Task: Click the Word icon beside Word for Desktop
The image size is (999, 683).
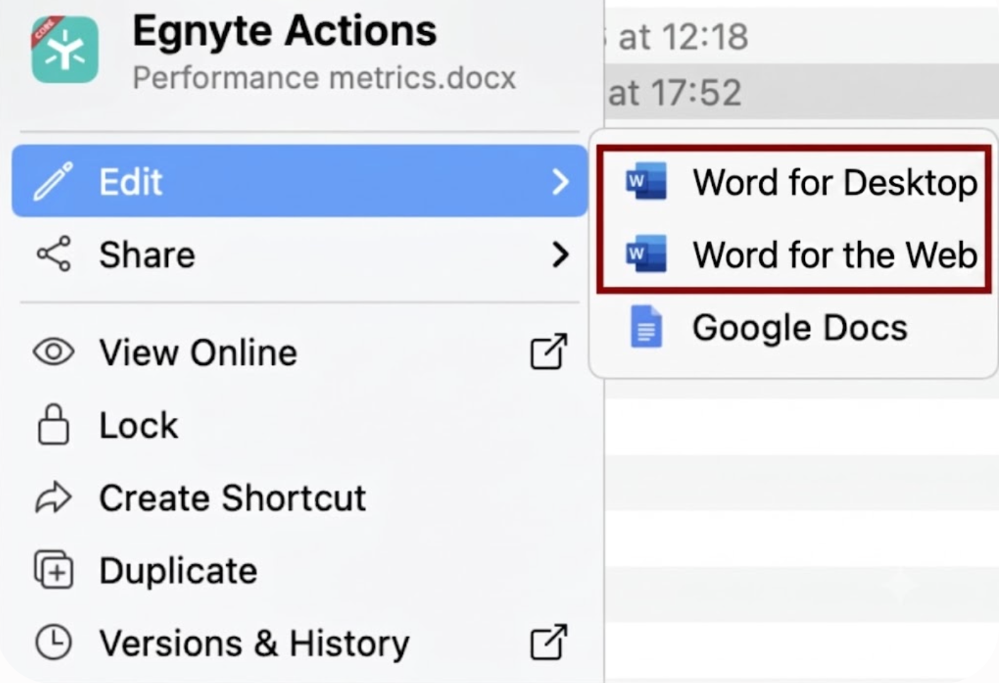Action: pyautogui.click(x=646, y=182)
